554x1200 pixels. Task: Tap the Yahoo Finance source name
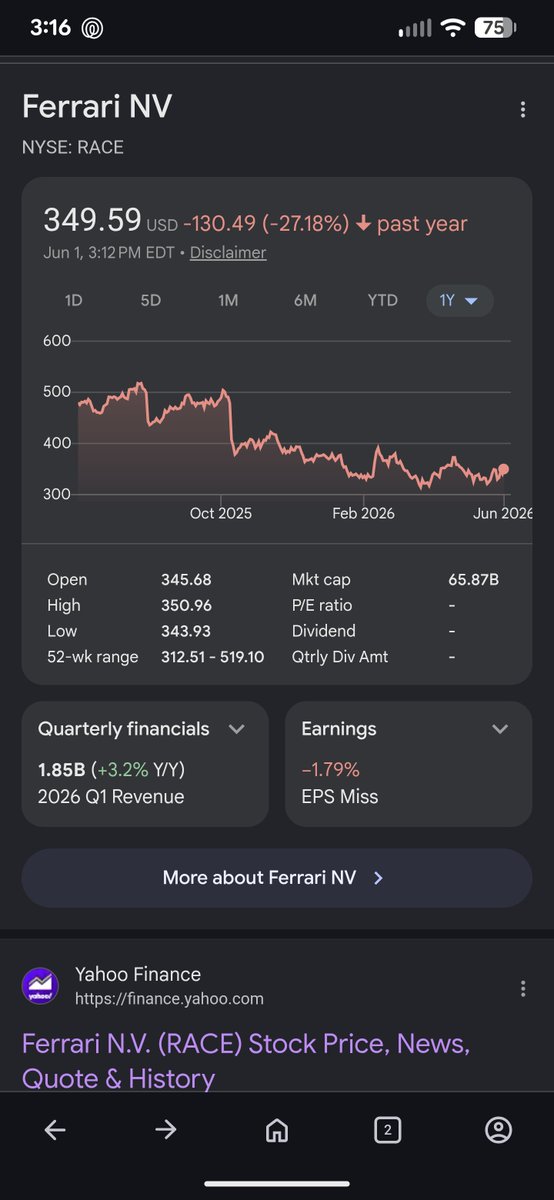[x=138, y=974]
